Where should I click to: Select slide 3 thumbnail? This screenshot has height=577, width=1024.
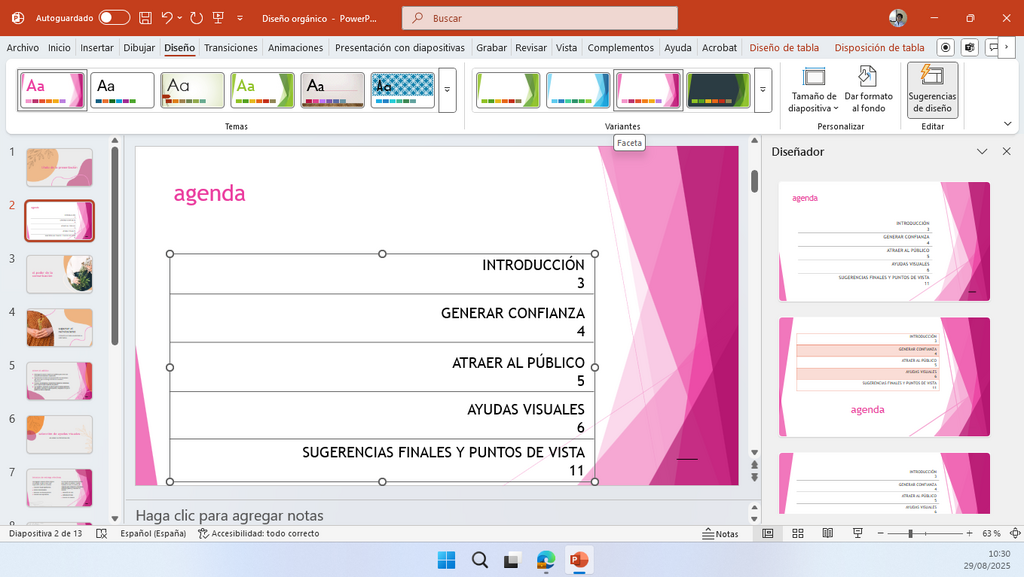[59, 274]
